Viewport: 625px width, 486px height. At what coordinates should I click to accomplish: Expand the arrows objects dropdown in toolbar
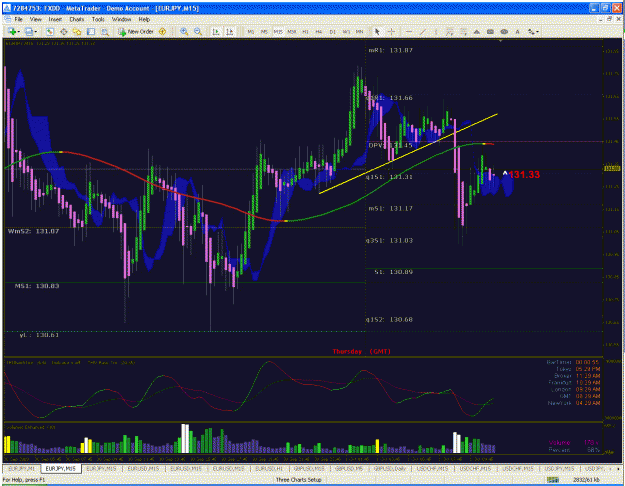[537, 31]
